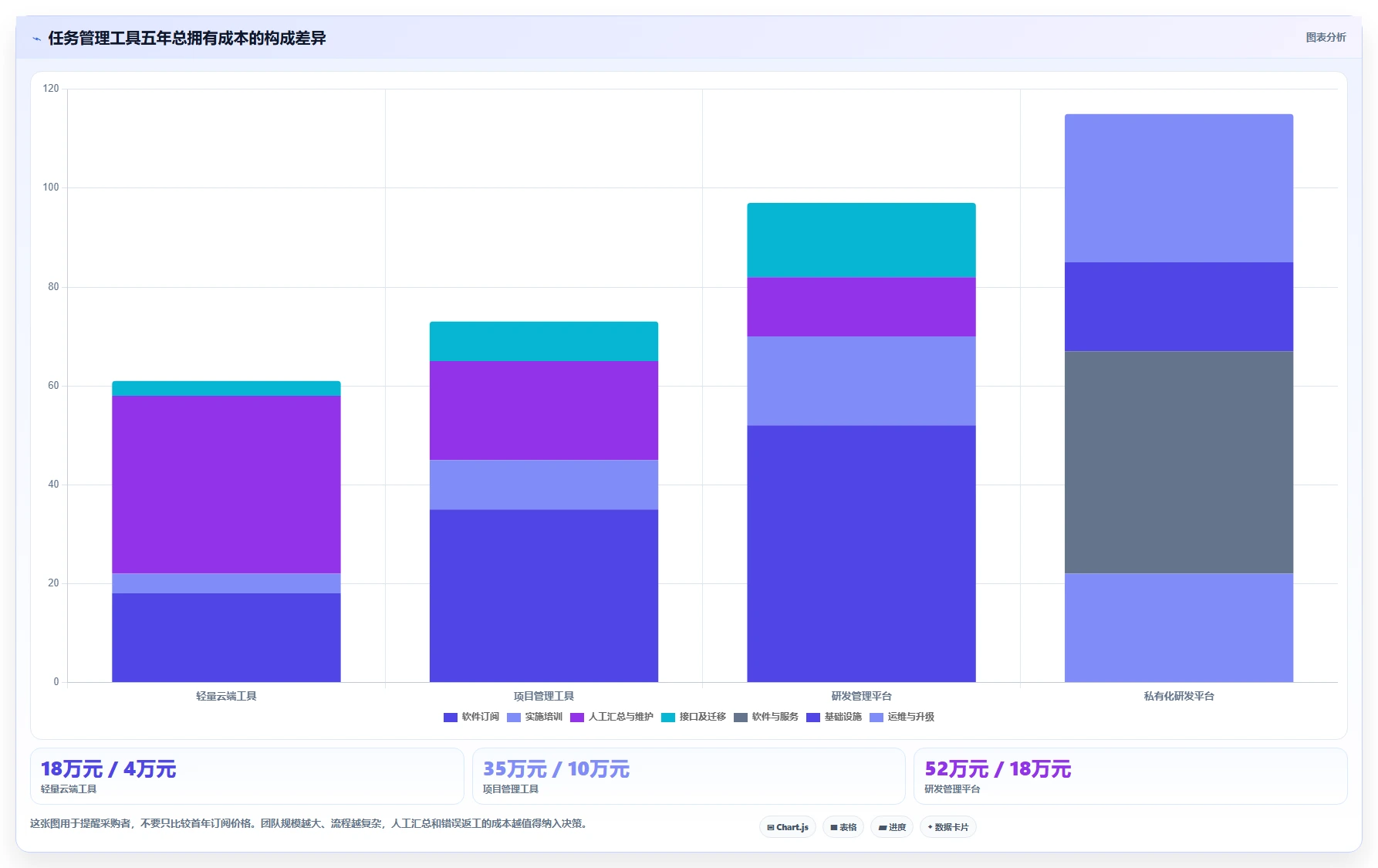Click the y-axis value 120
The width and height of the screenshot is (1378, 868).
51,89
